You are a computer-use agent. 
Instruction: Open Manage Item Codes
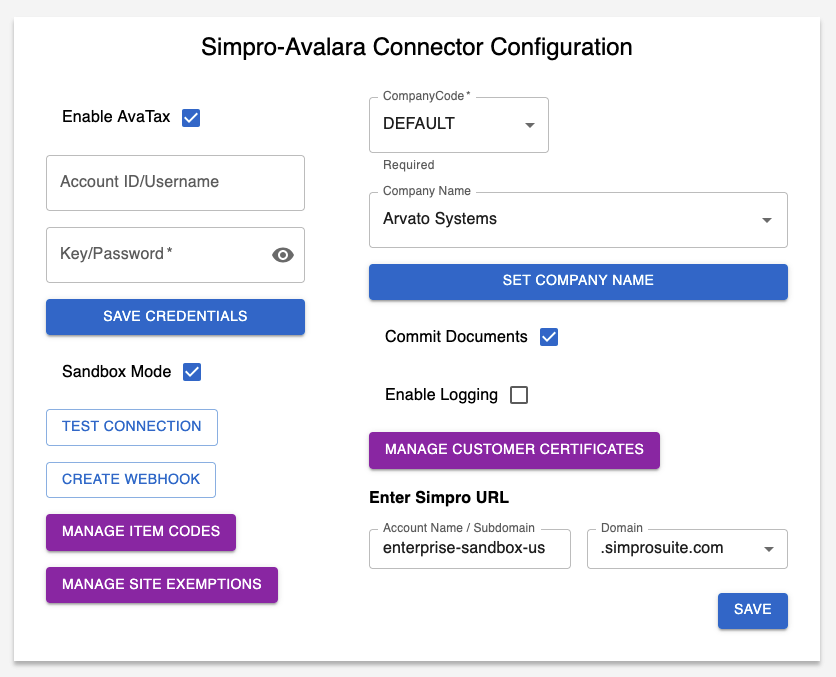(141, 532)
